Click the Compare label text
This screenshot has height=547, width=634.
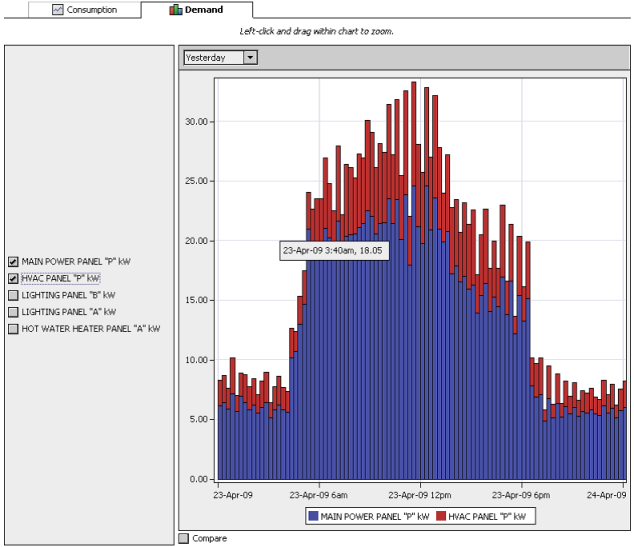(209, 538)
